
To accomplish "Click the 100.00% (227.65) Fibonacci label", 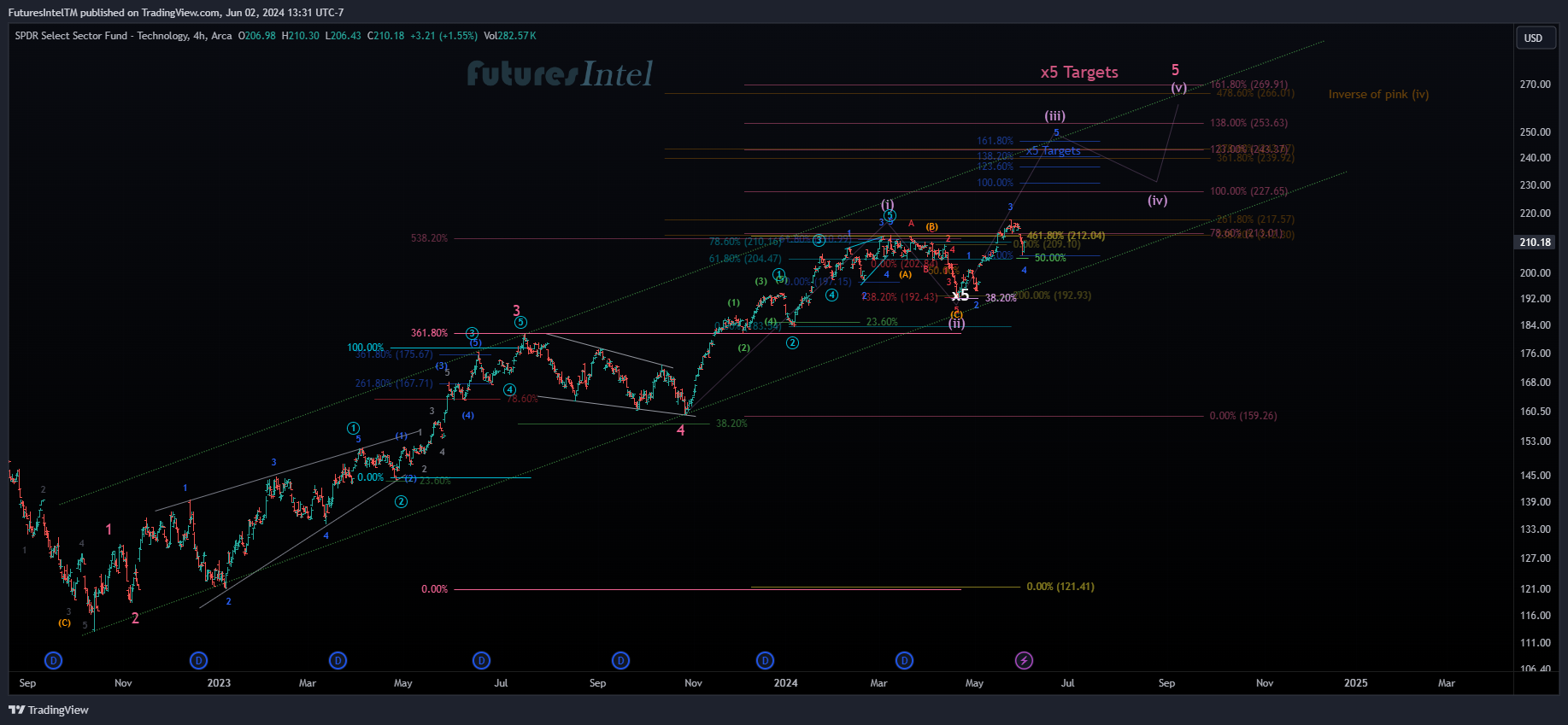I will pos(1248,191).
